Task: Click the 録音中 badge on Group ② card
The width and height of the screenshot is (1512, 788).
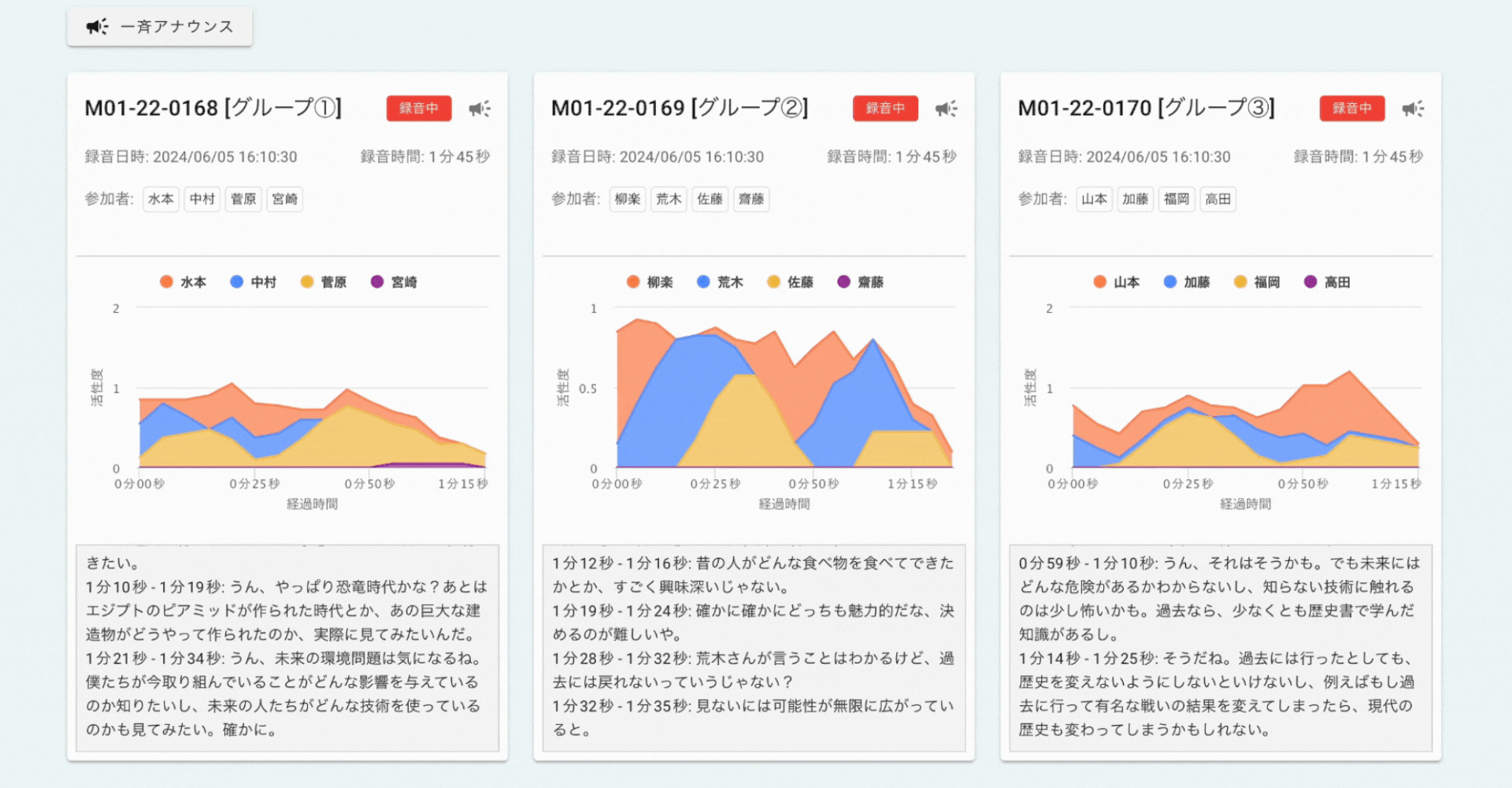Action: (x=885, y=109)
